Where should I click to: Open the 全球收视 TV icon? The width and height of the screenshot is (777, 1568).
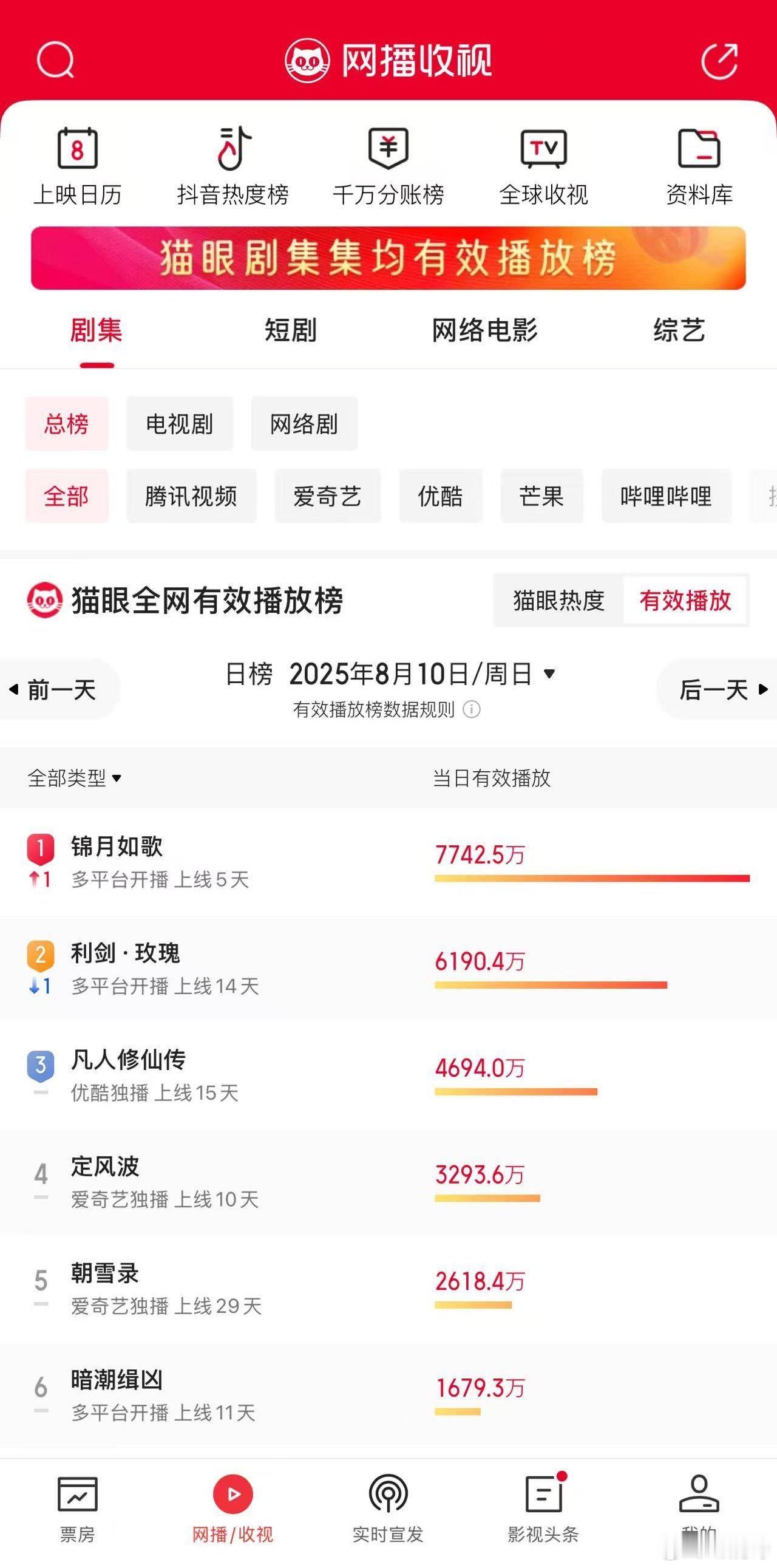pos(543,148)
